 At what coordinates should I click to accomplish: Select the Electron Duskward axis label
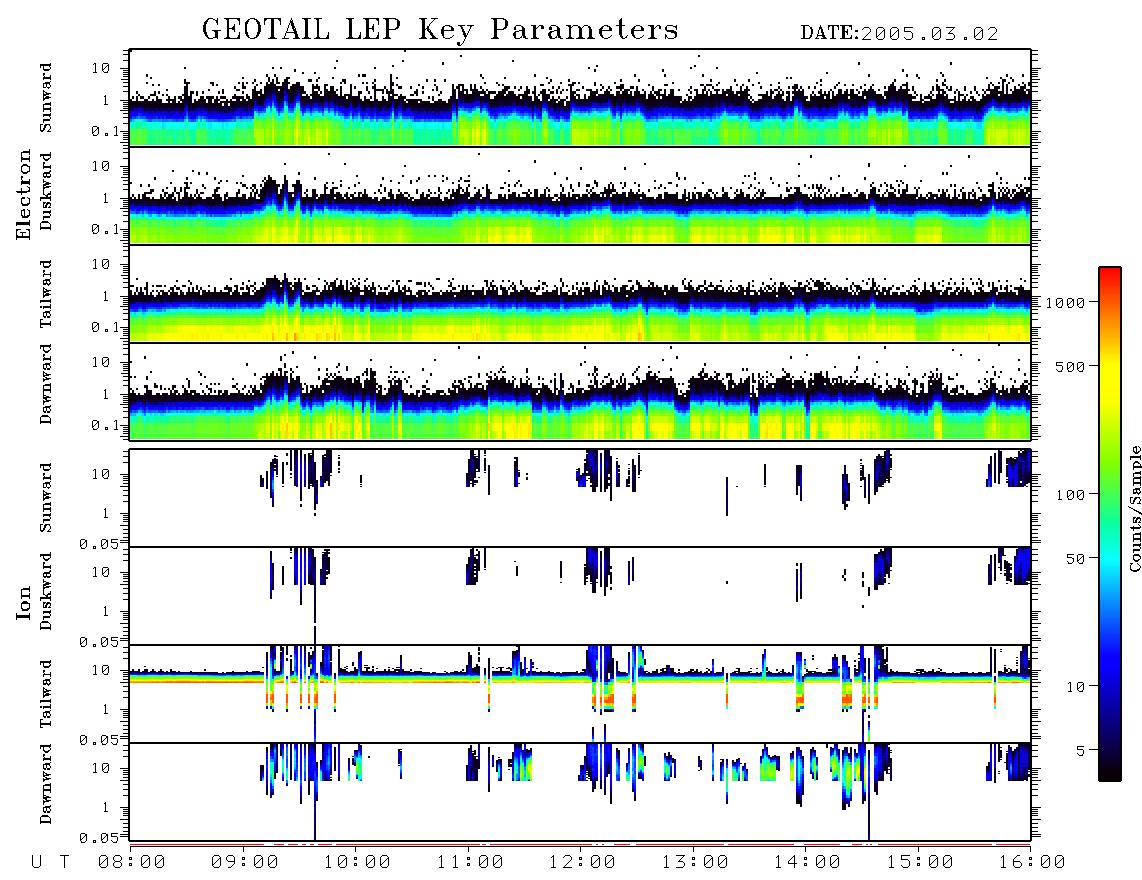[46, 192]
